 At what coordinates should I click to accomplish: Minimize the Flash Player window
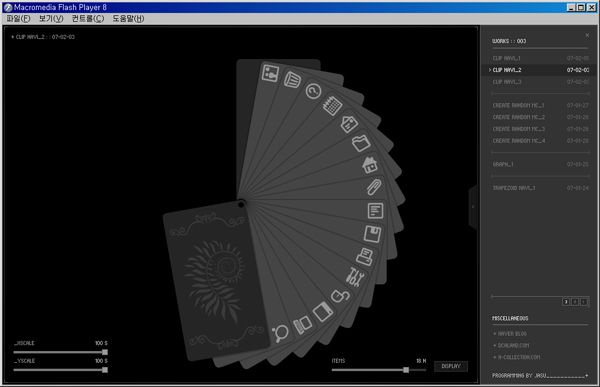(x=571, y=7)
